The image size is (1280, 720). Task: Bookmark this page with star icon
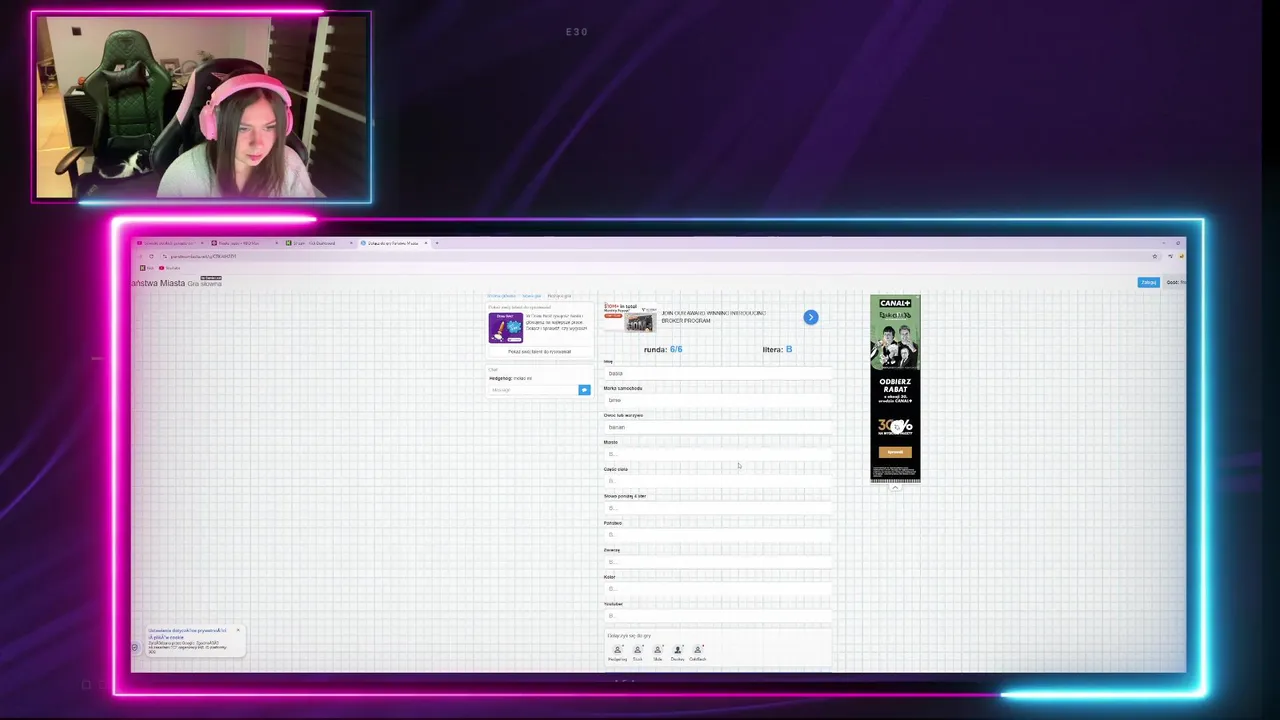click(x=1157, y=256)
